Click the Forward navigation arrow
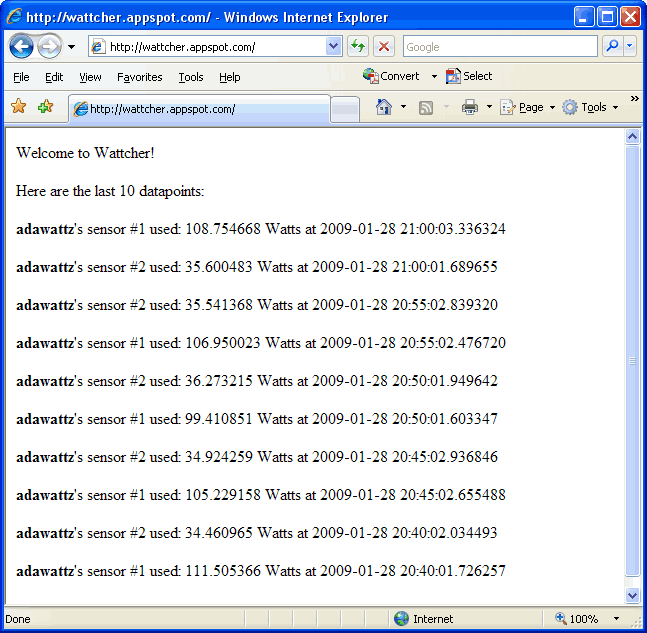The width and height of the screenshot is (647, 633). click(49, 47)
